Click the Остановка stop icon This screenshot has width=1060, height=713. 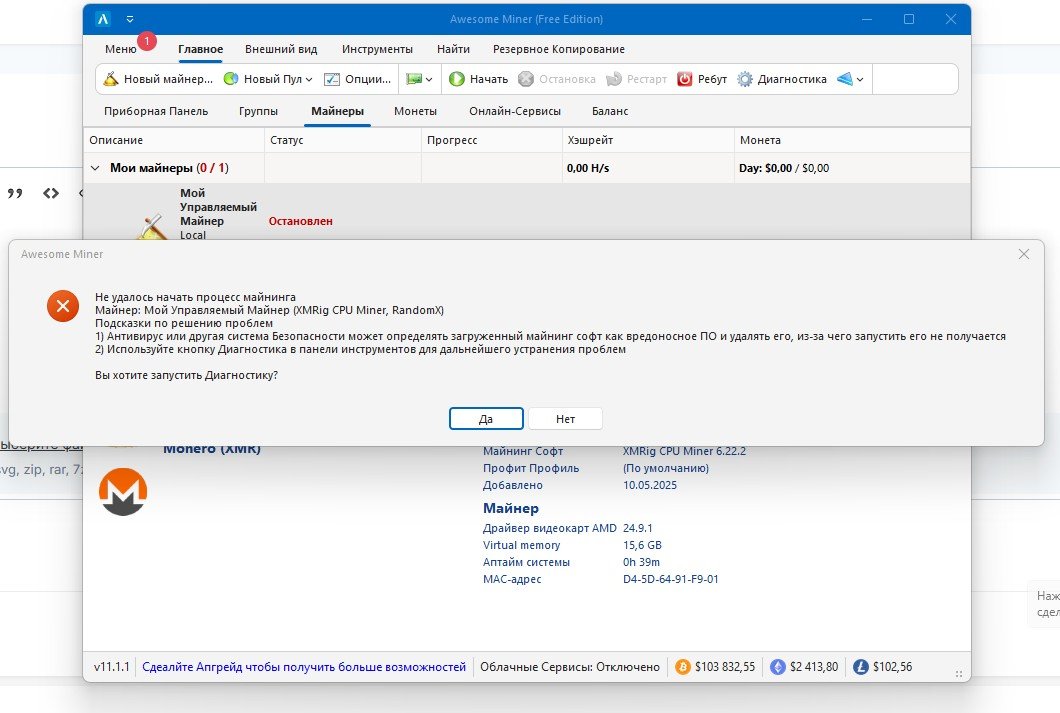[526, 79]
